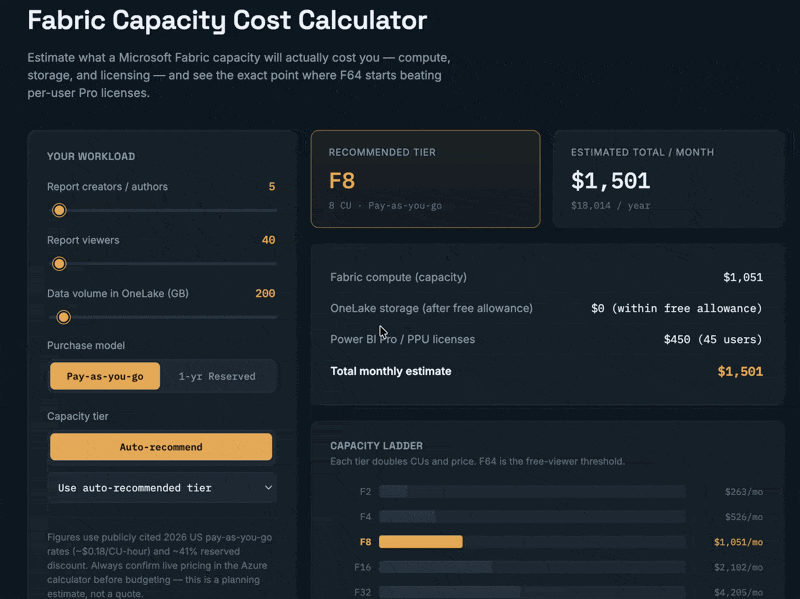800x599 pixels.
Task: Switch to 1-yr Reserved purchase model
Action: coord(217,376)
